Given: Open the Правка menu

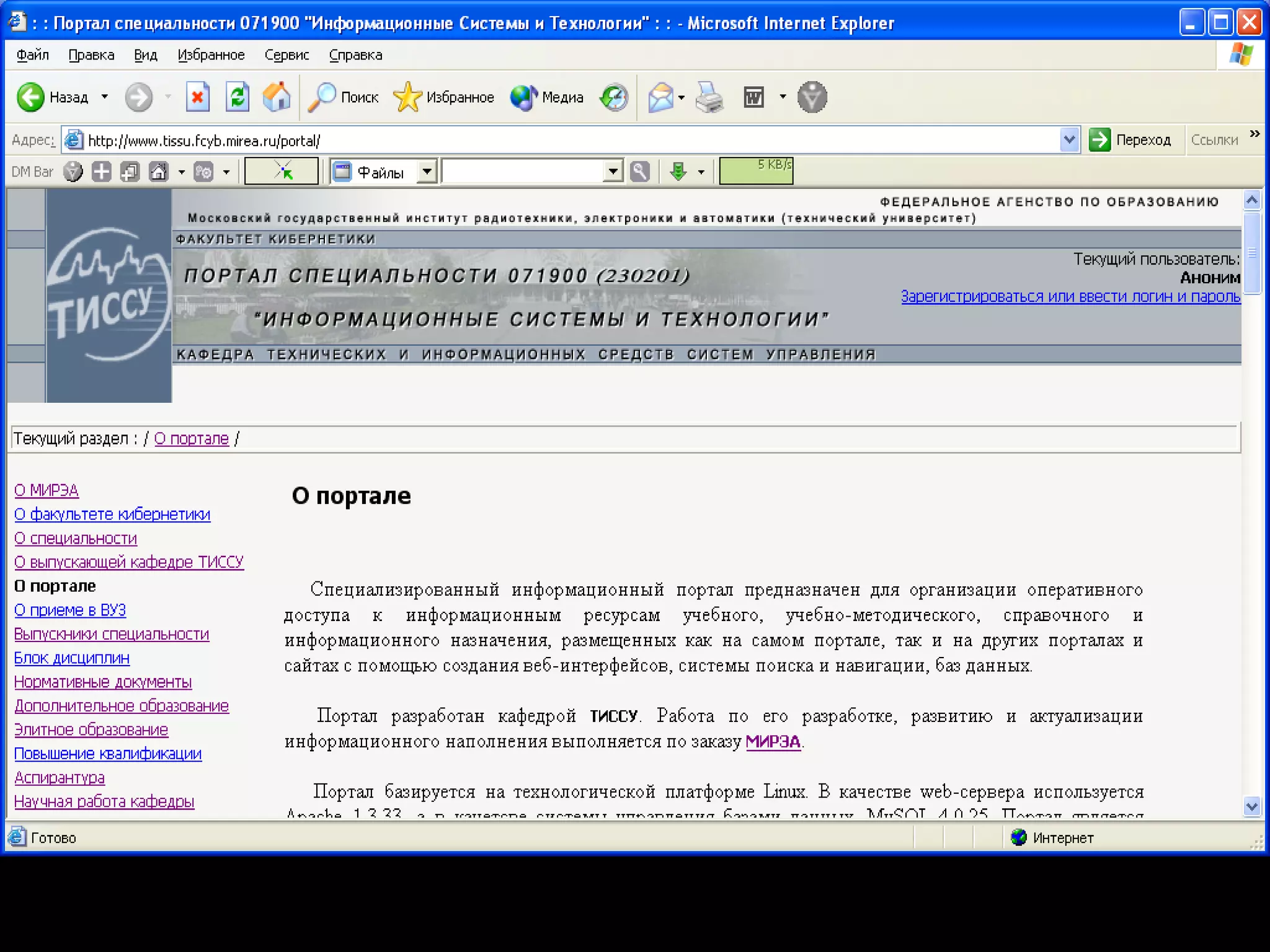Looking at the screenshot, I should pos(91,55).
